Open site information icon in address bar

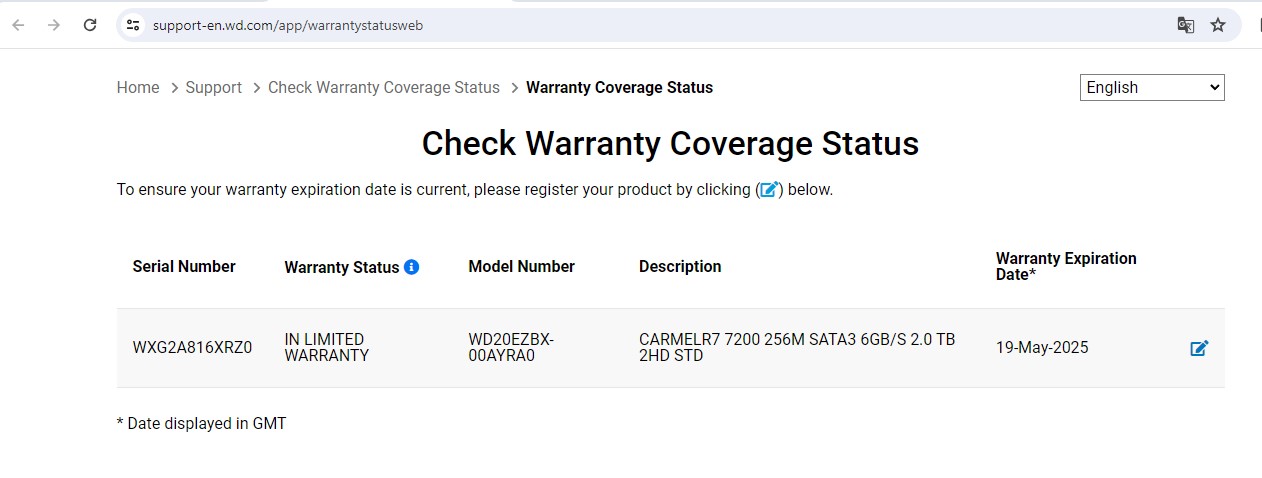(x=133, y=25)
